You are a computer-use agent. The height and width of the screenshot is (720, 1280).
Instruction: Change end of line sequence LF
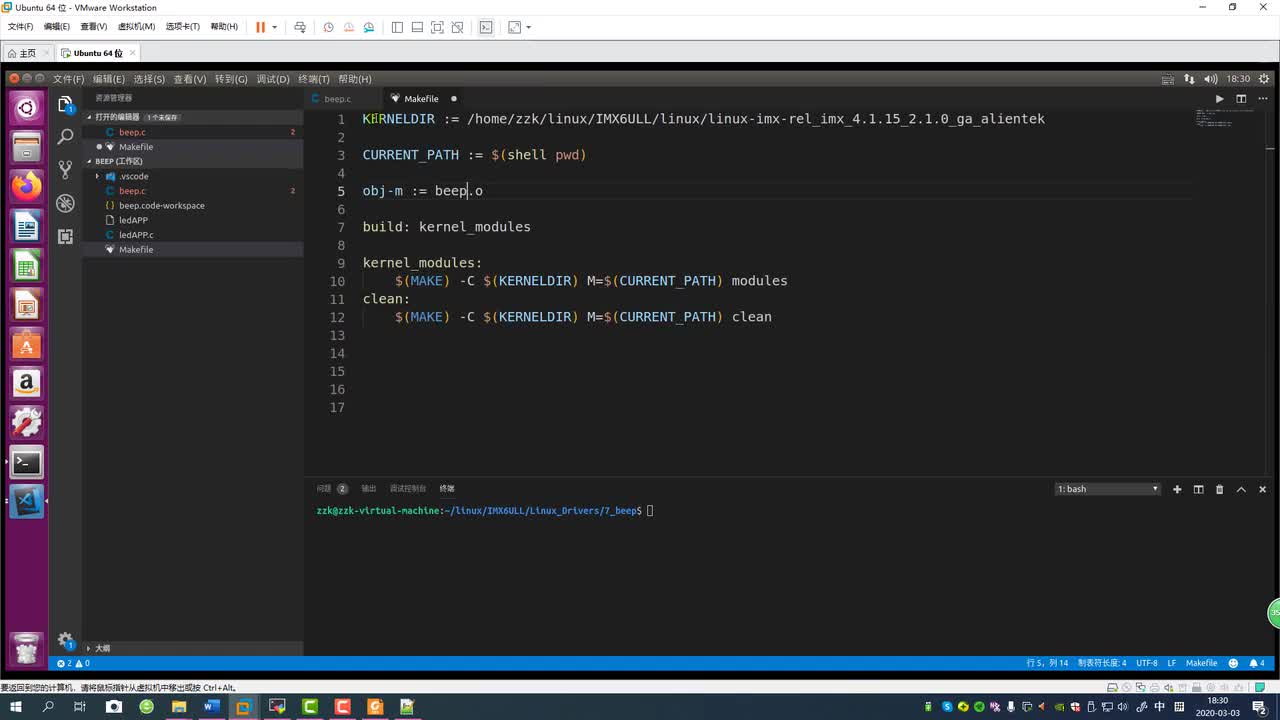coord(1171,663)
